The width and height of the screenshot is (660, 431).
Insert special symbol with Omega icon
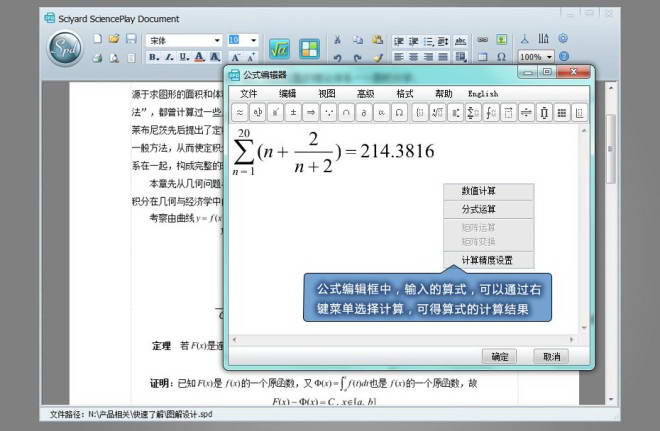(501, 57)
